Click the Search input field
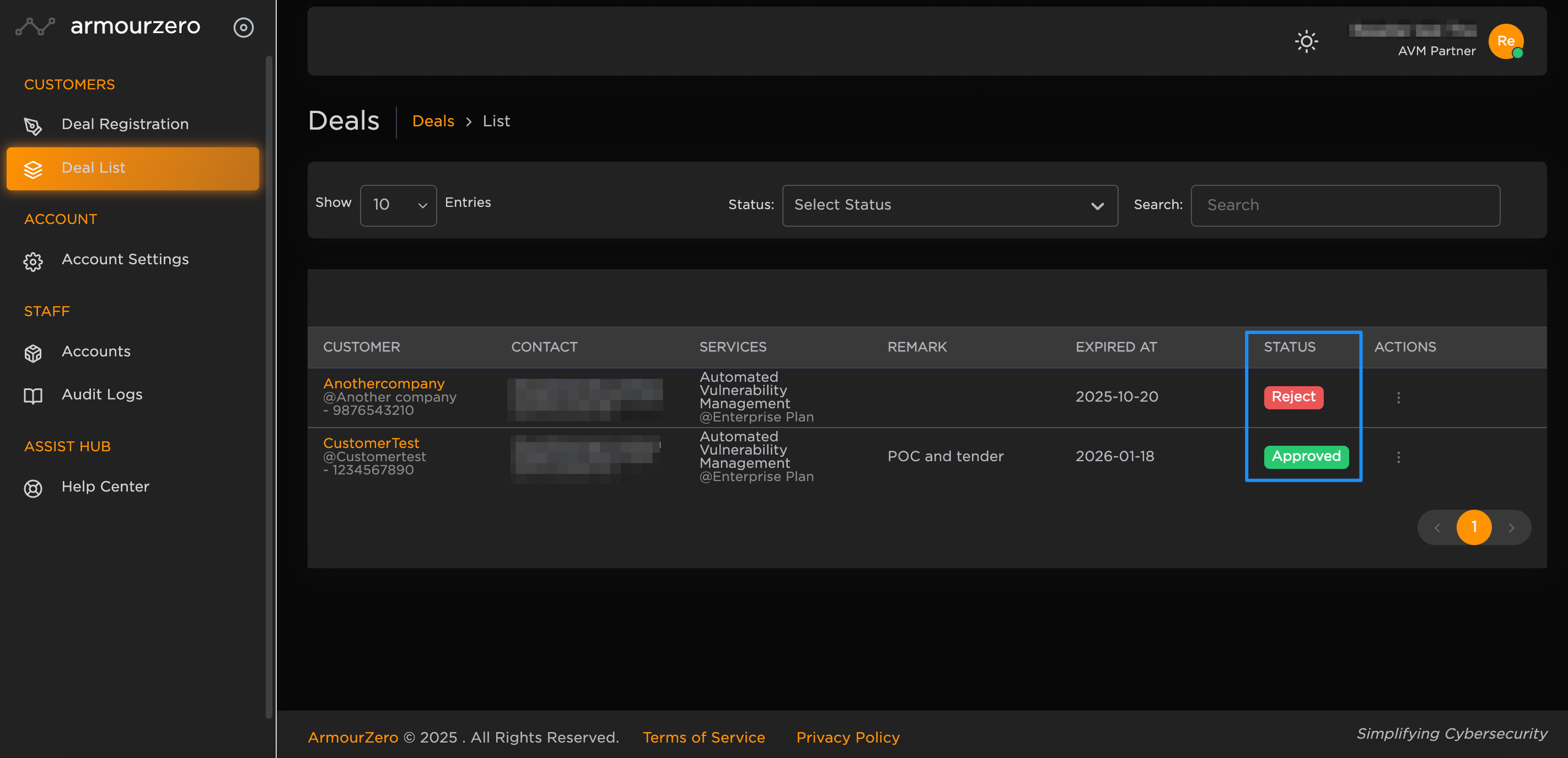Screen dimensions: 1568x758 [x=1345, y=205]
